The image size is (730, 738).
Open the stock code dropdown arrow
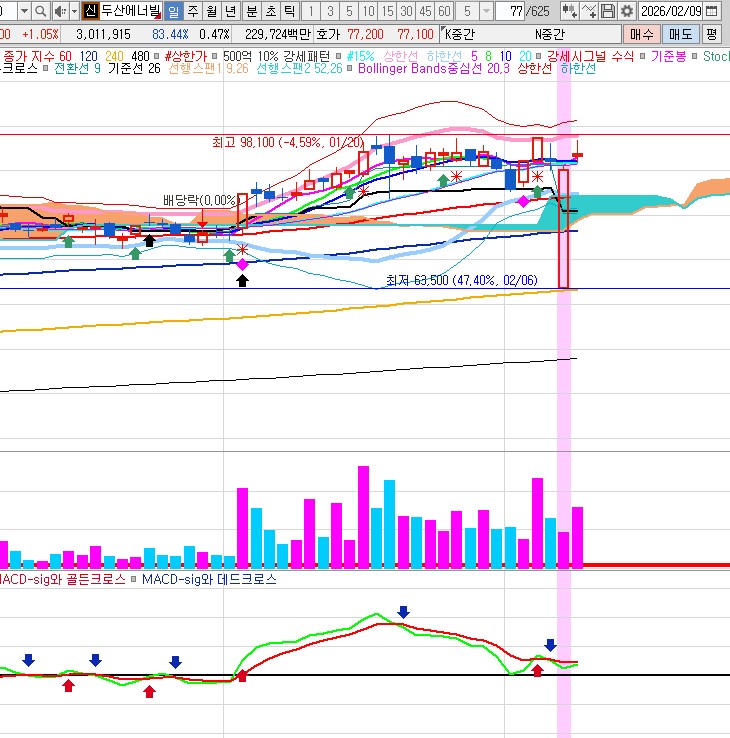click(x=24, y=11)
